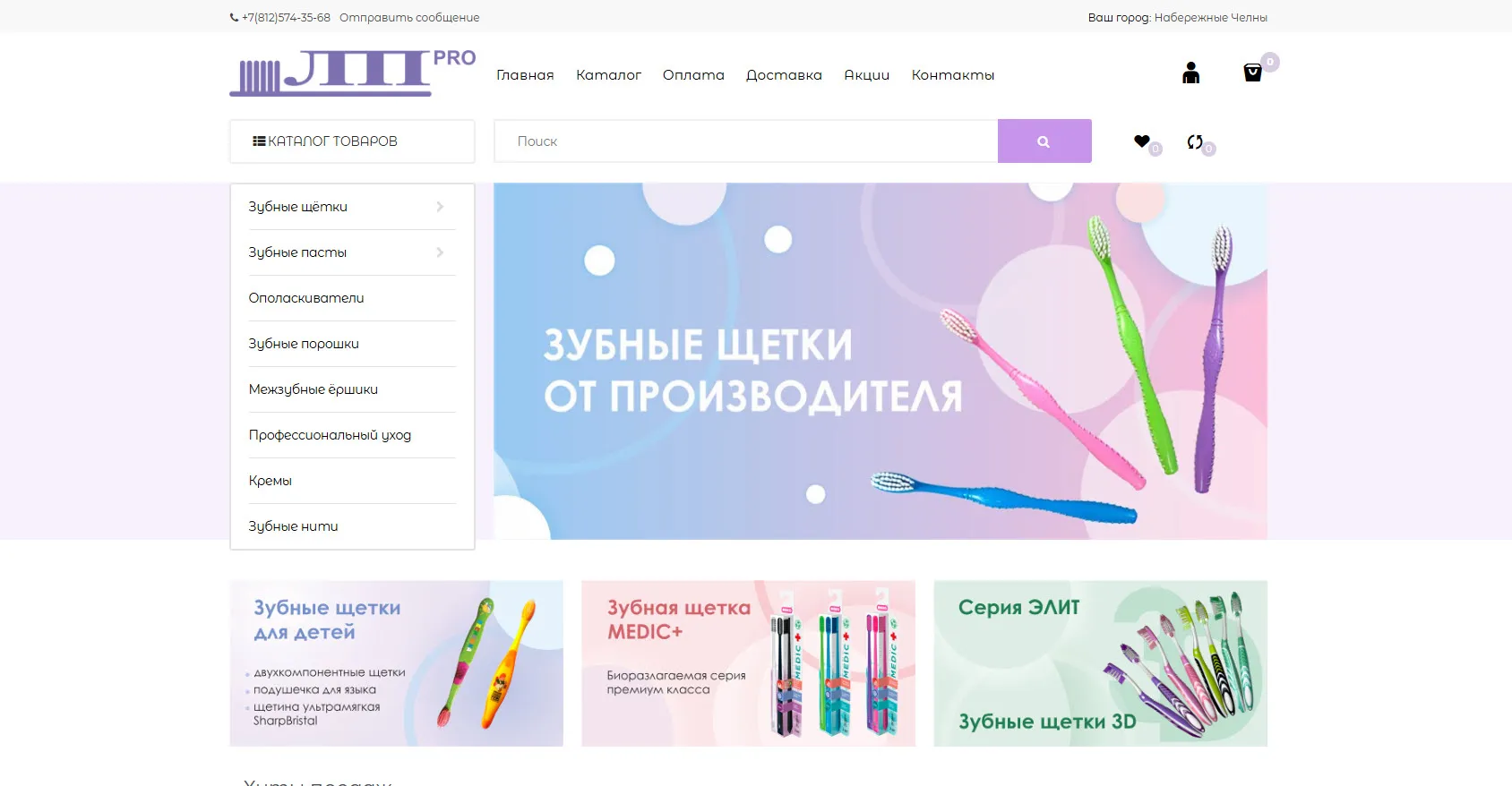1512x786 pixels.
Task: Open the shopping cart icon
Action: [1252, 73]
